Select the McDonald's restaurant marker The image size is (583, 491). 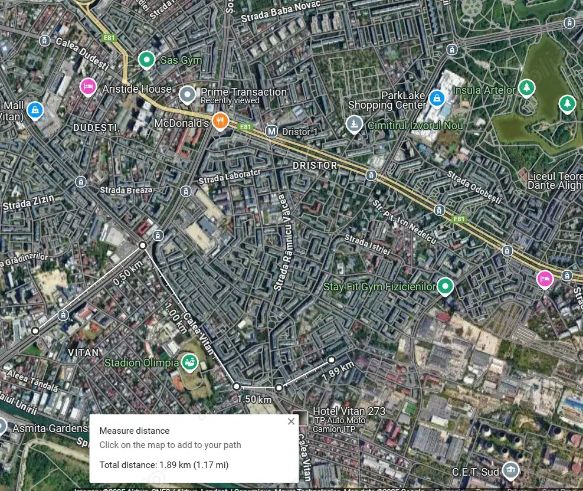click(220, 121)
